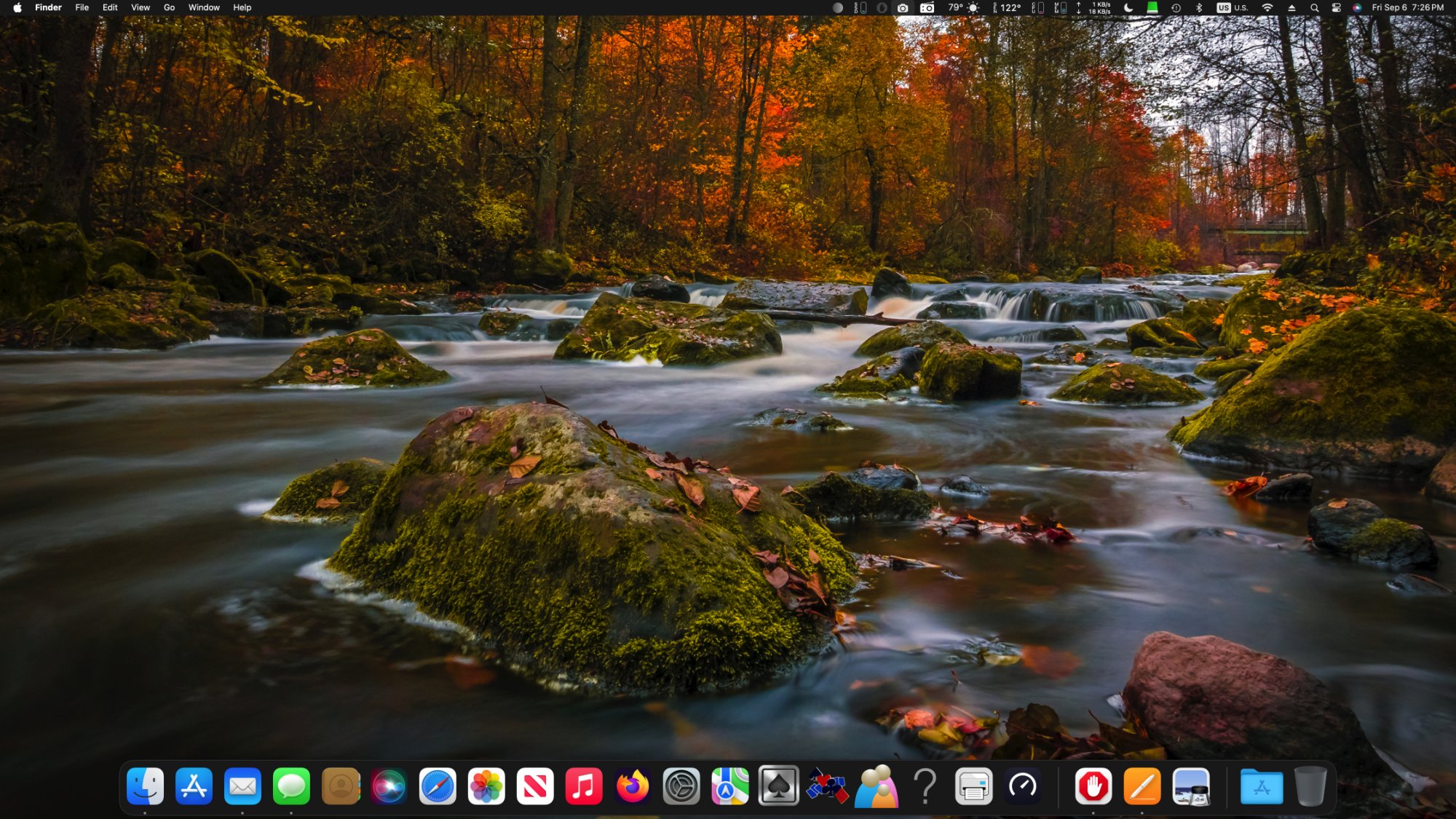
Task: Open the Trash in Dock
Action: [x=1310, y=786]
